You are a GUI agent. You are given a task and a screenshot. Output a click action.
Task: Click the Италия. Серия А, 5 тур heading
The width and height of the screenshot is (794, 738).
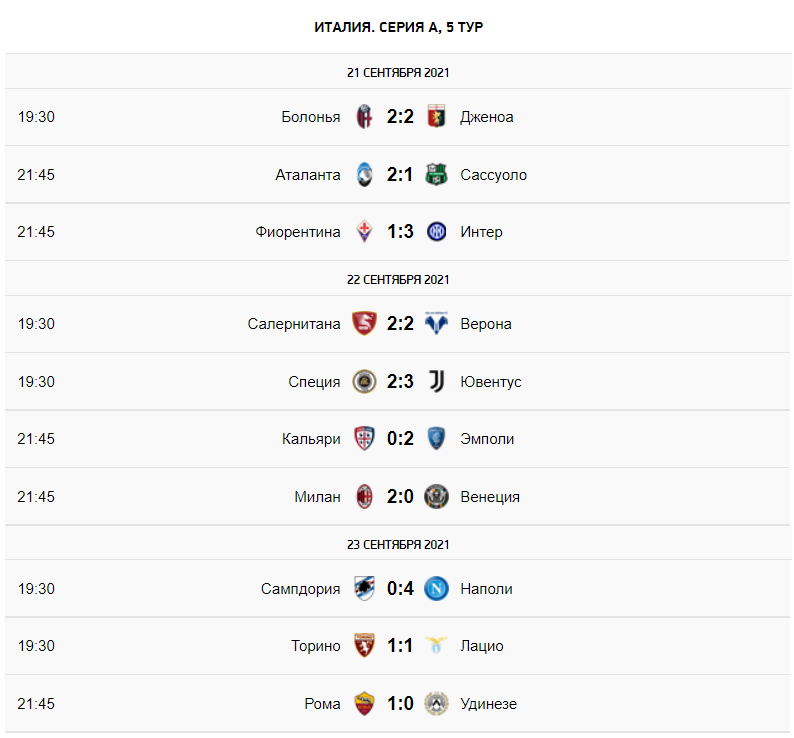click(x=398, y=27)
